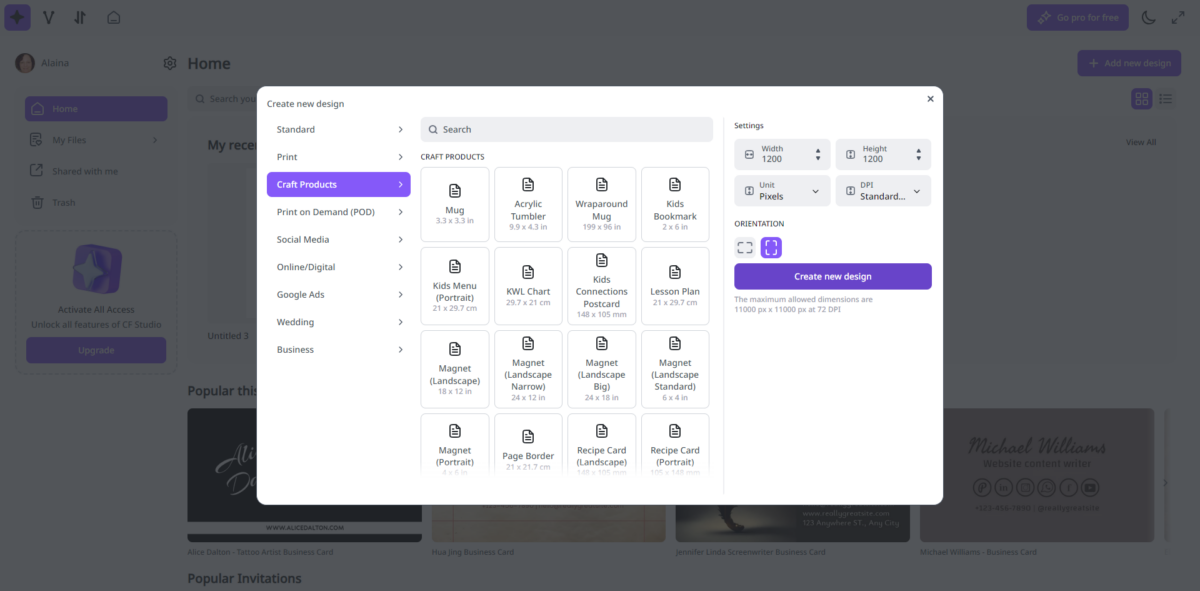Close the Create new design dialog
Screen dimensions: 1200x591
point(930,99)
